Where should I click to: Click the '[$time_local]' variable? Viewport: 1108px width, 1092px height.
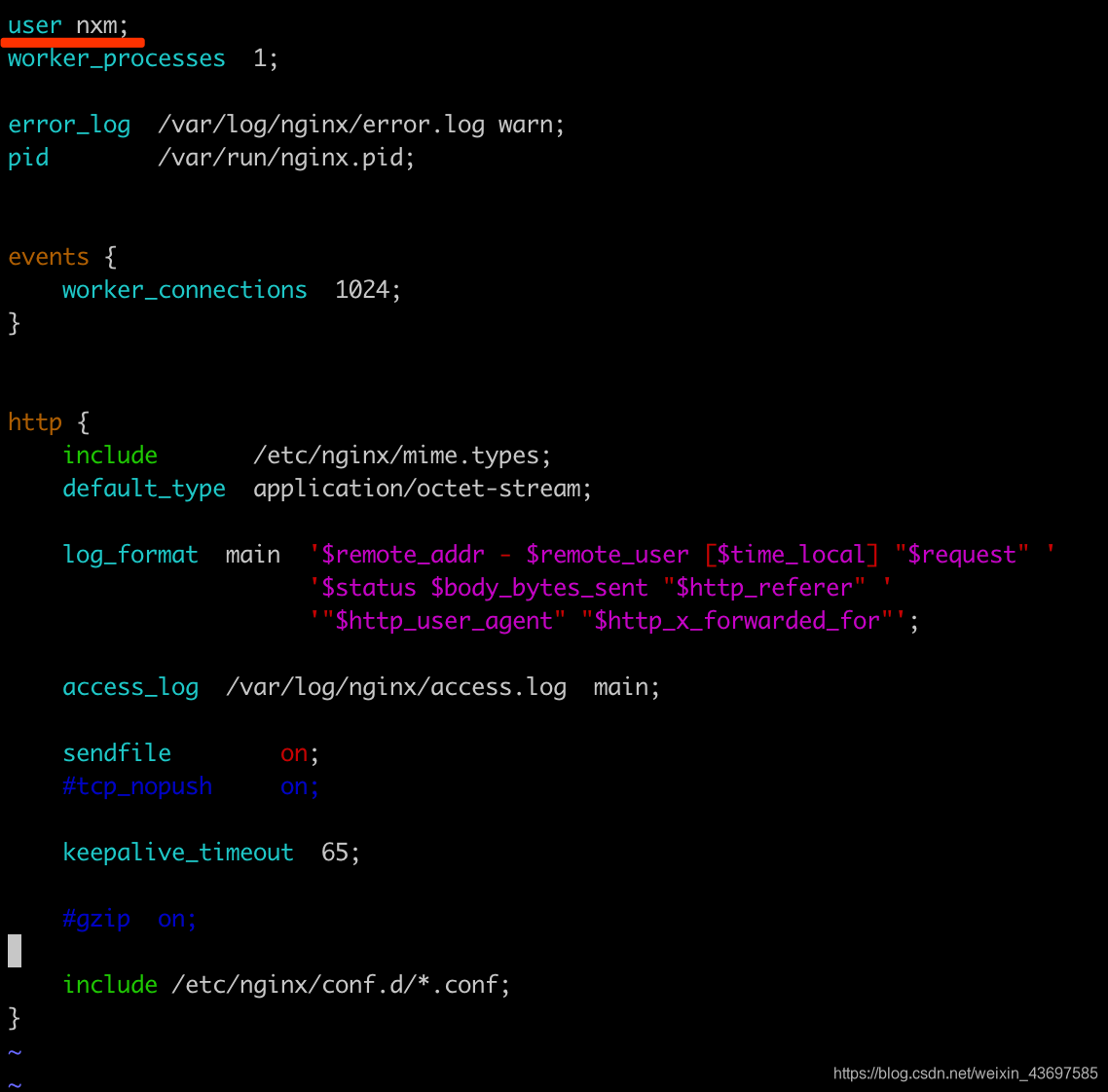(x=792, y=555)
